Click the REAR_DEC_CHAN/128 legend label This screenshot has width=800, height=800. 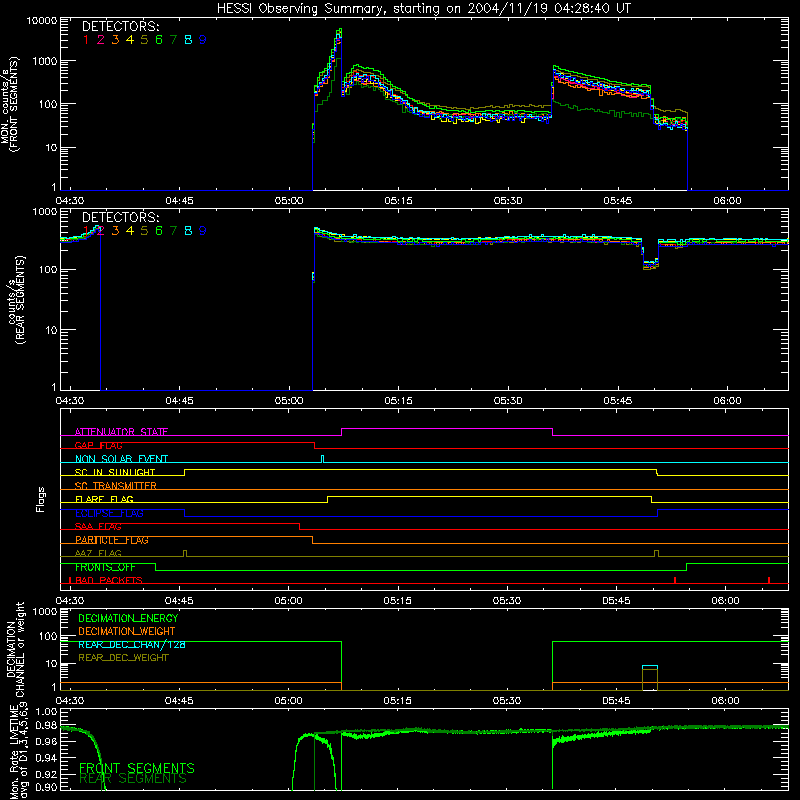[132, 644]
